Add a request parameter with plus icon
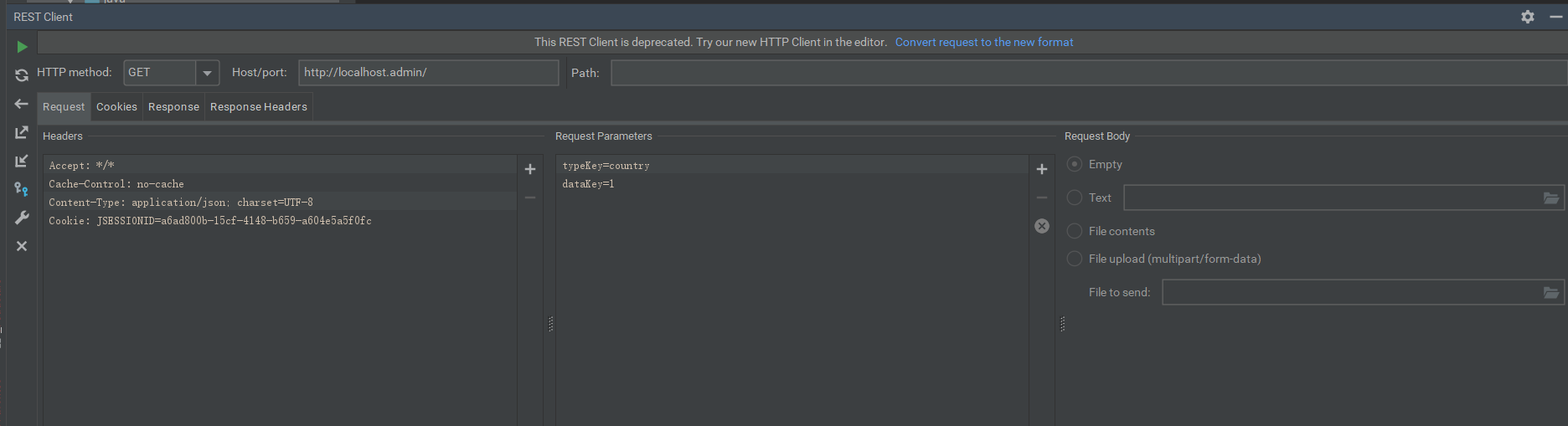Screen dimensions: 1568x426 click(1042, 169)
